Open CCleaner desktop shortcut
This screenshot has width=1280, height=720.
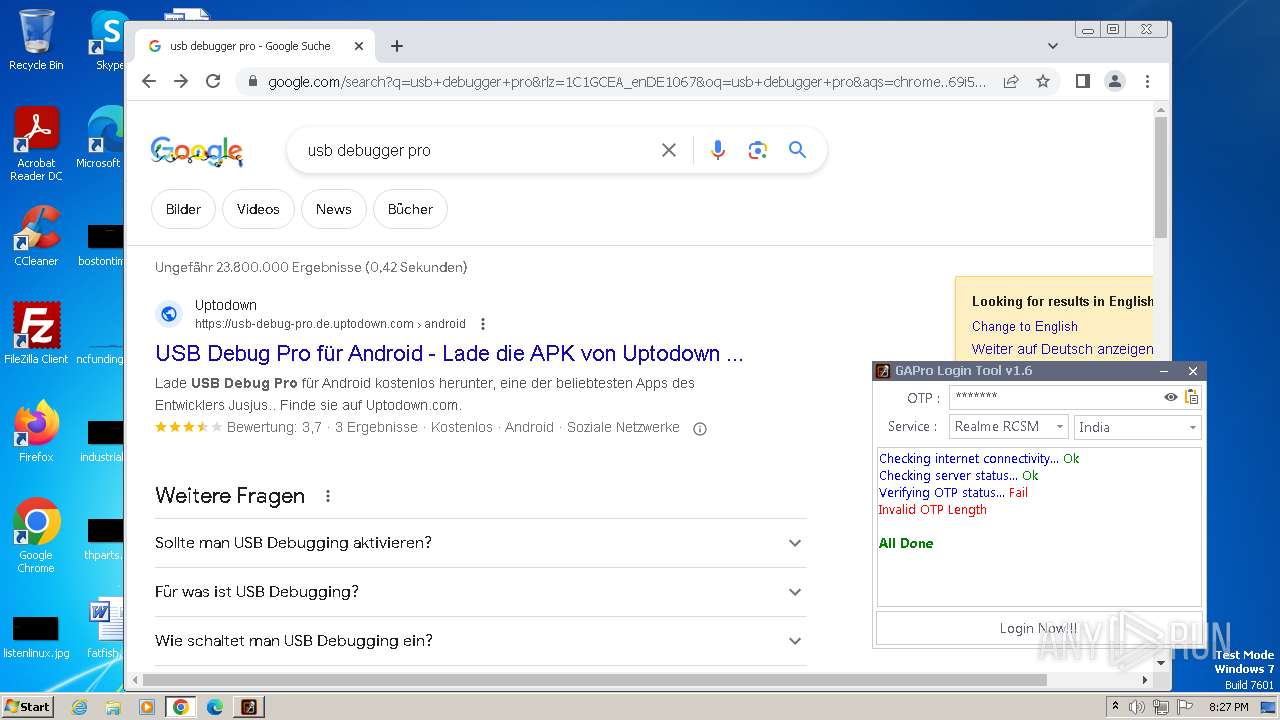36,236
